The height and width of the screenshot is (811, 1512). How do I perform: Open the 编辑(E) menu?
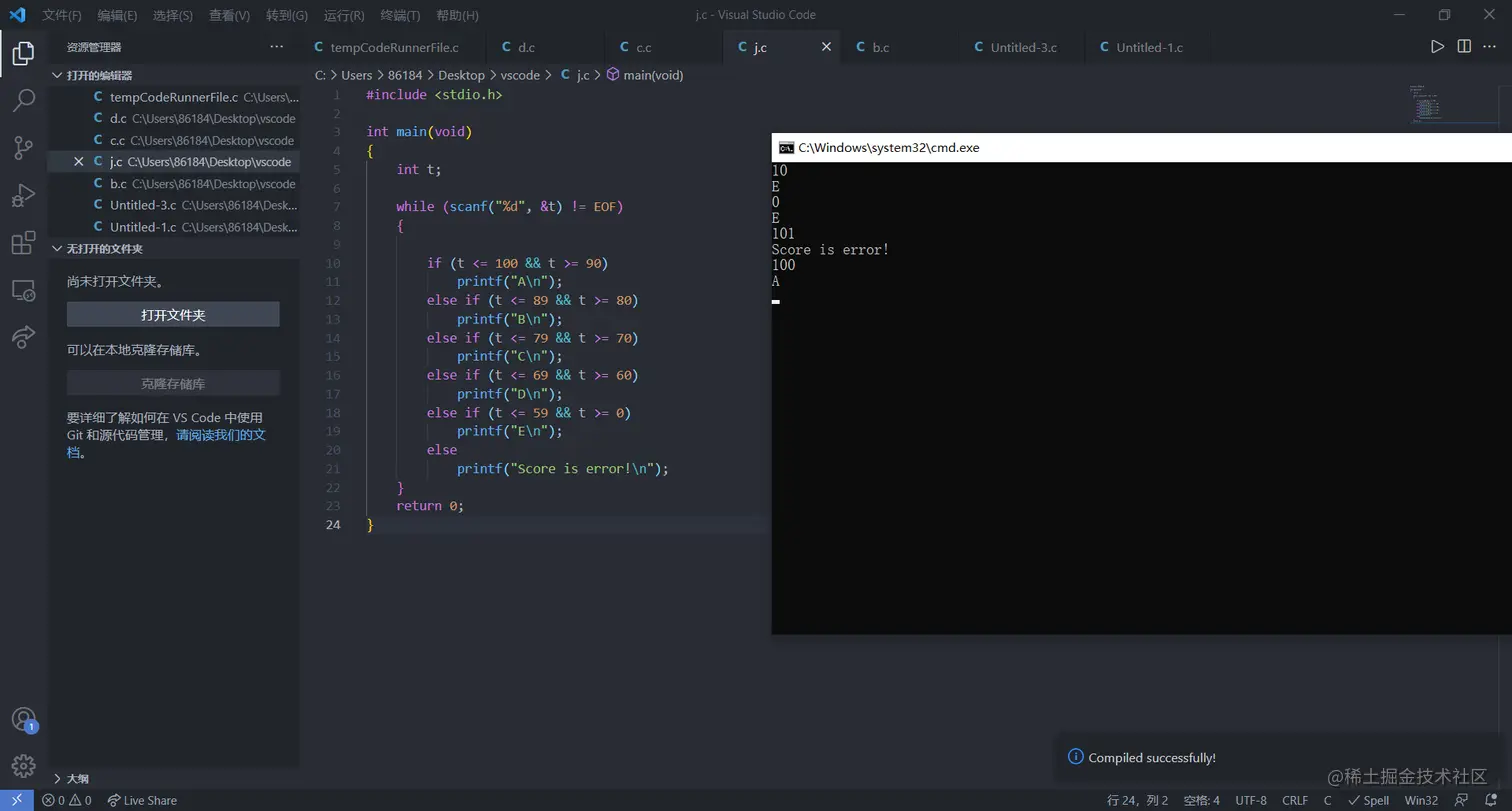118,15
